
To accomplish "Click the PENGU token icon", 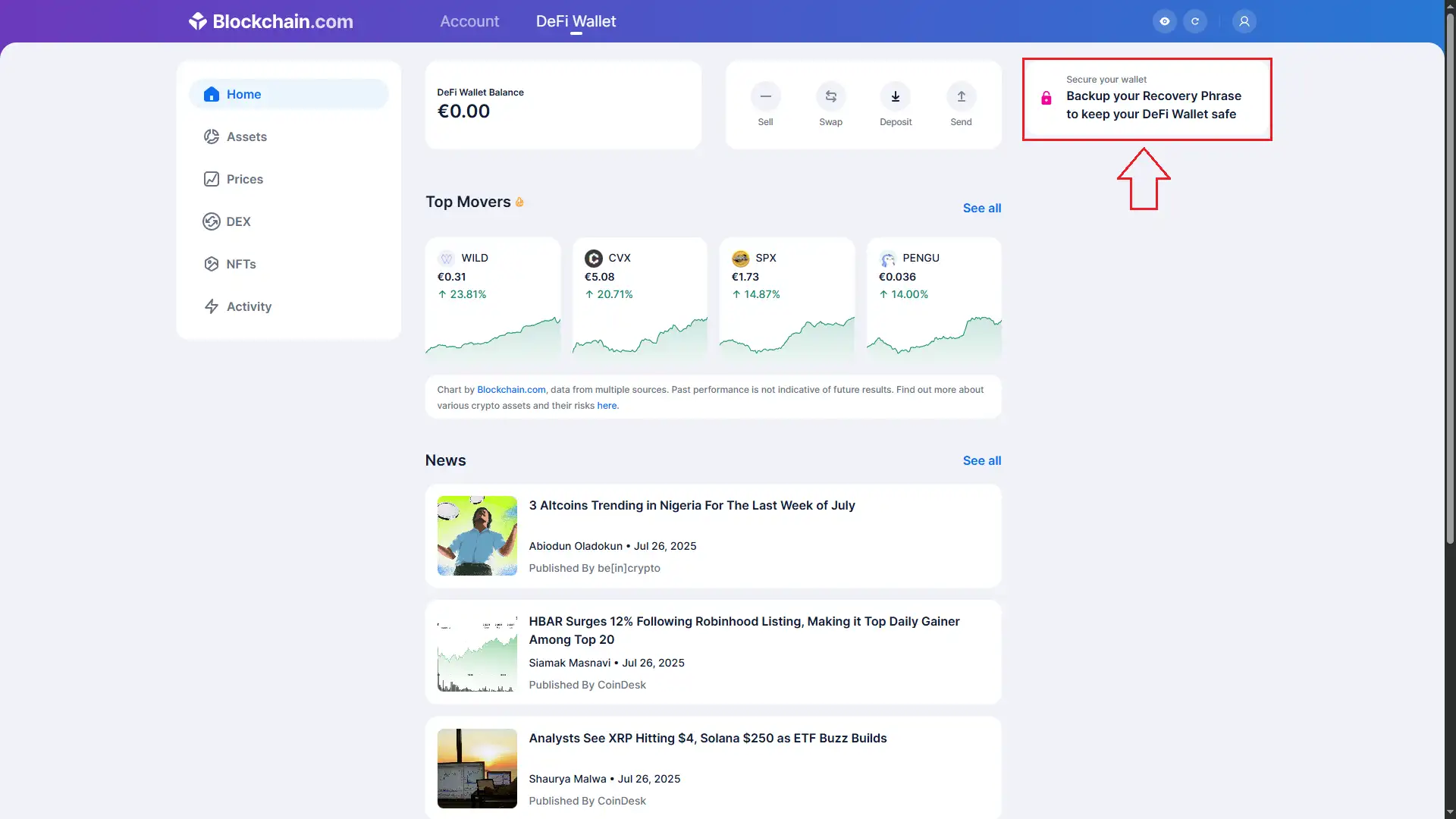I will pos(887,258).
